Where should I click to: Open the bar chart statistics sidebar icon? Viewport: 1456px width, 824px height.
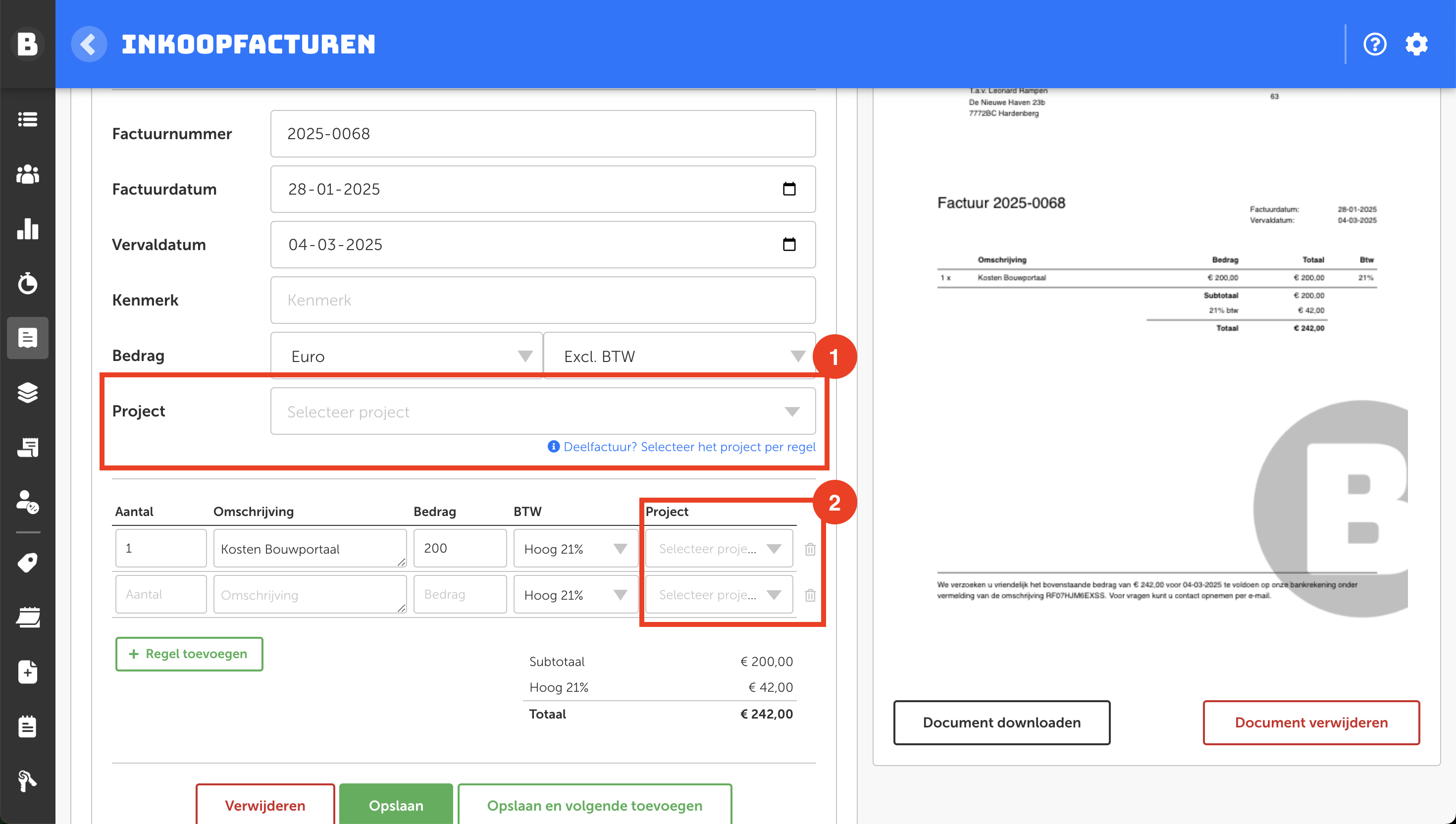pyautogui.click(x=27, y=229)
